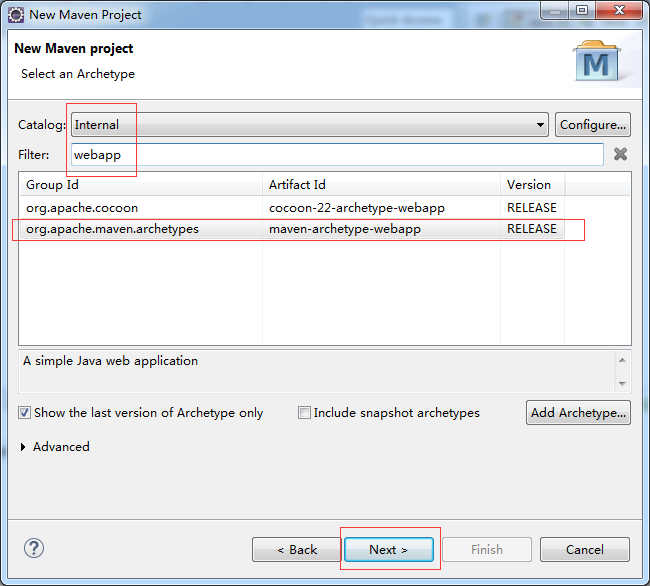Expand the Advanced section

point(55,447)
